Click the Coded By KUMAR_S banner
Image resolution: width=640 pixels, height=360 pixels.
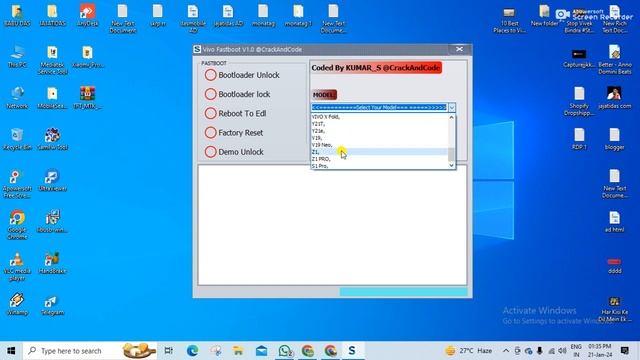coord(376,68)
